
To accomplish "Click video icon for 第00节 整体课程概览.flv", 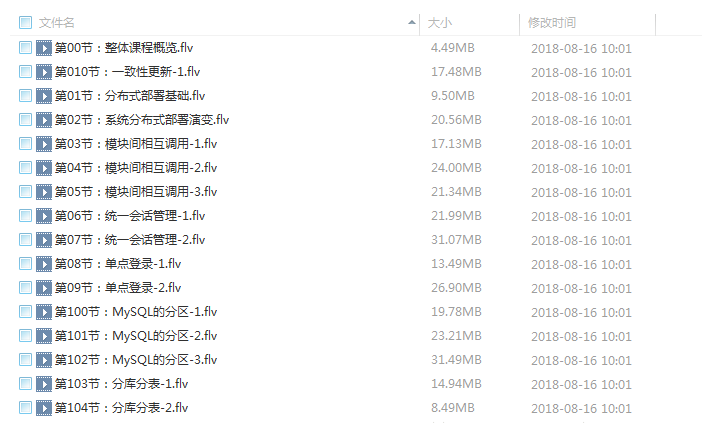I will (44, 47).
